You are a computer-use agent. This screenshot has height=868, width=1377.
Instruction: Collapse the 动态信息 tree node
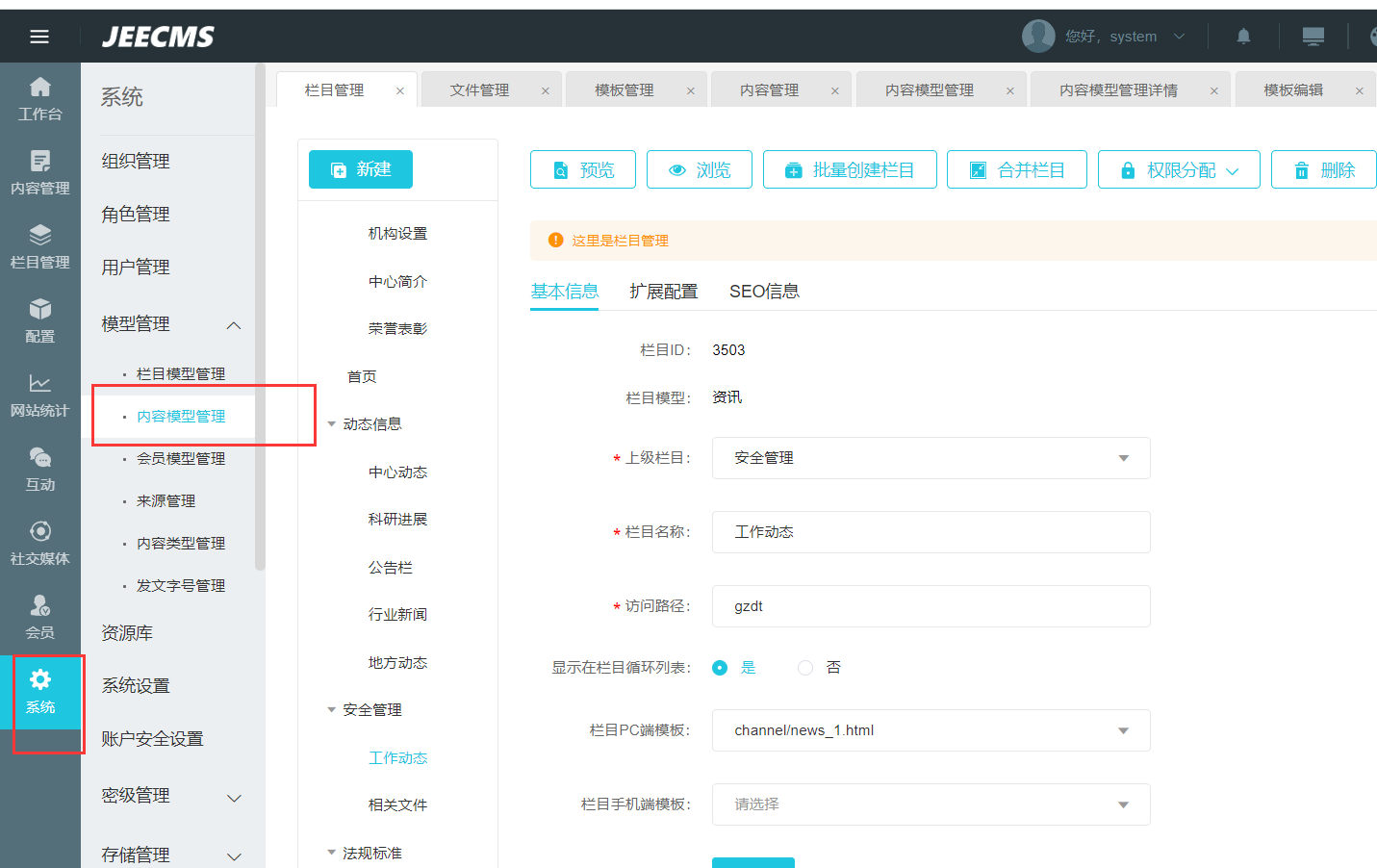point(332,424)
